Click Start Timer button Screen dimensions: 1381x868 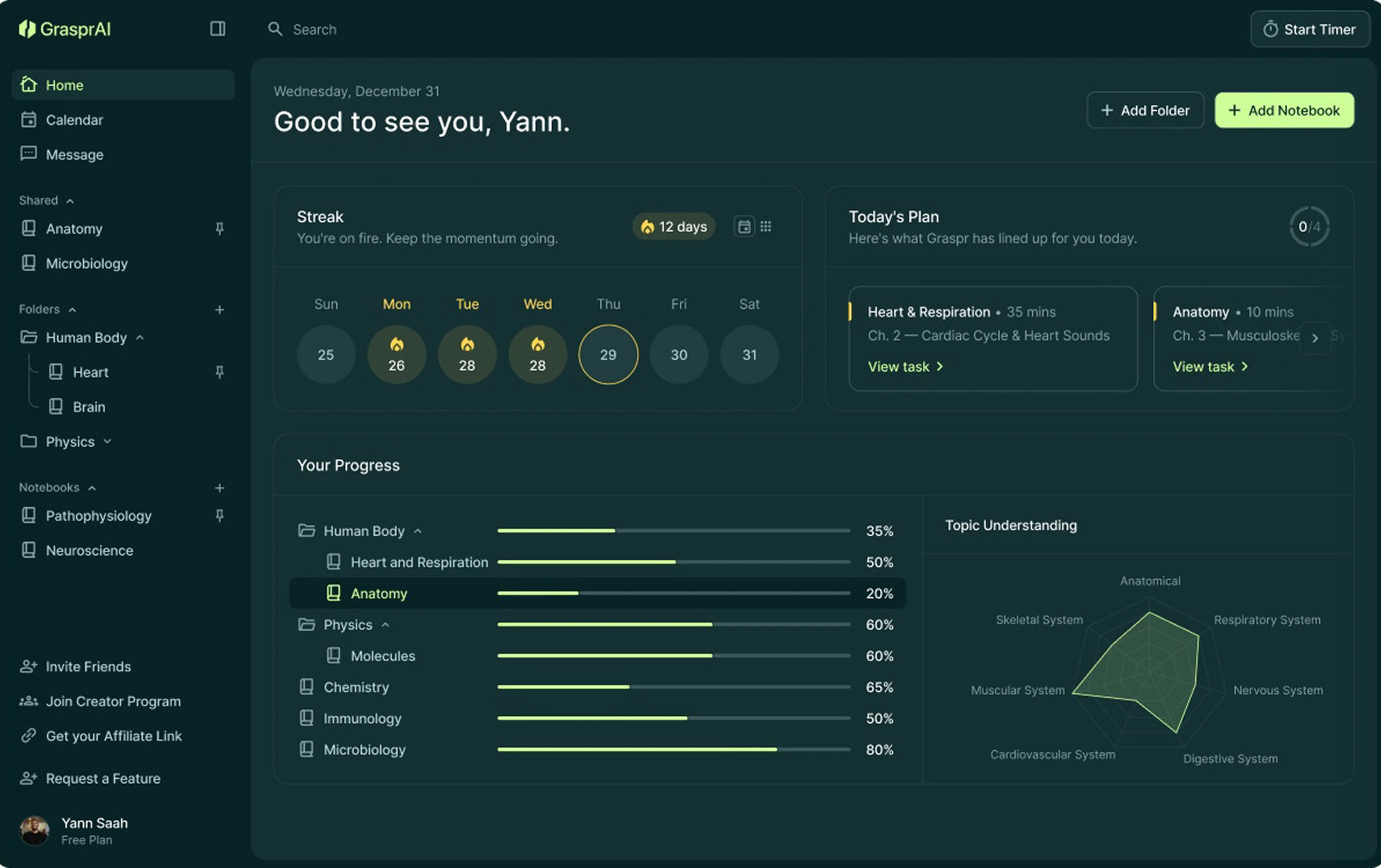[x=1310, y=29]
